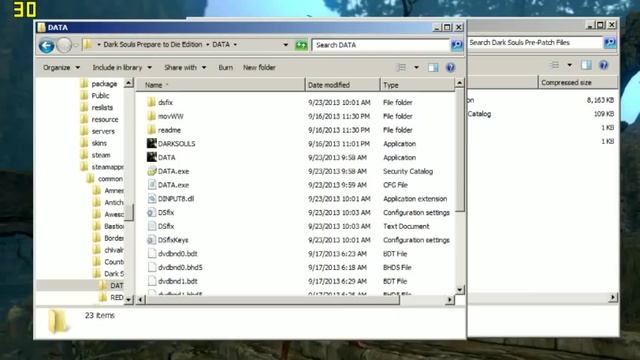
Task: Expand the arrow after DATA in the address bar
Action: (236, 44)
